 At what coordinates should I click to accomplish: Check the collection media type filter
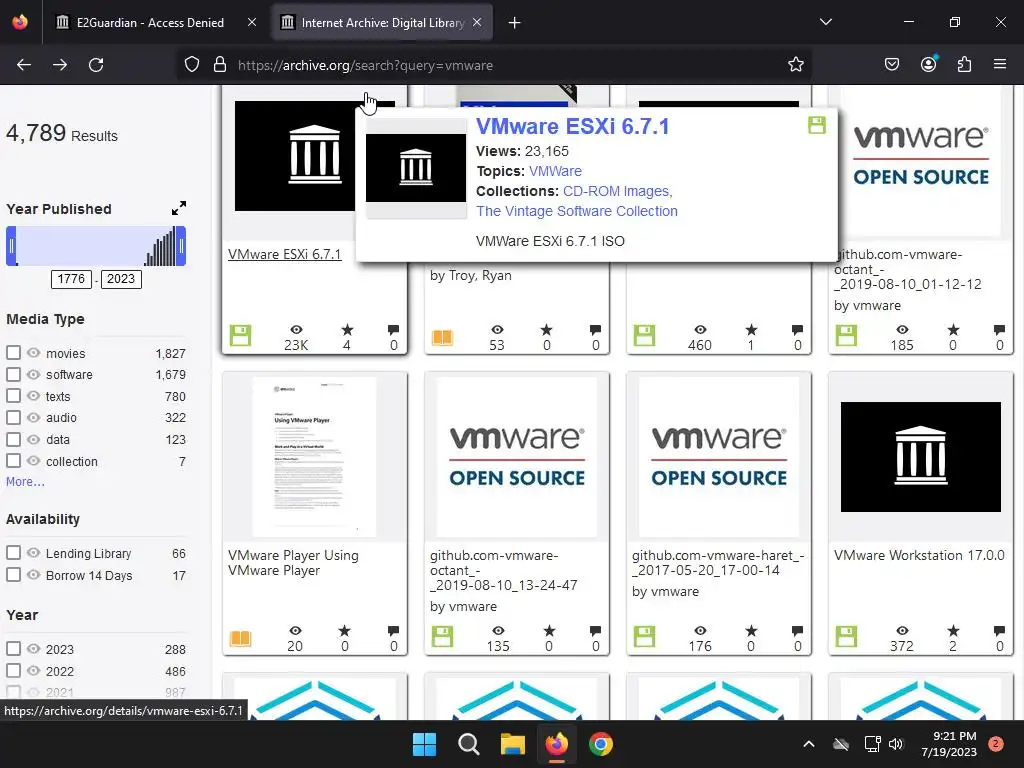tap(13, 460)
